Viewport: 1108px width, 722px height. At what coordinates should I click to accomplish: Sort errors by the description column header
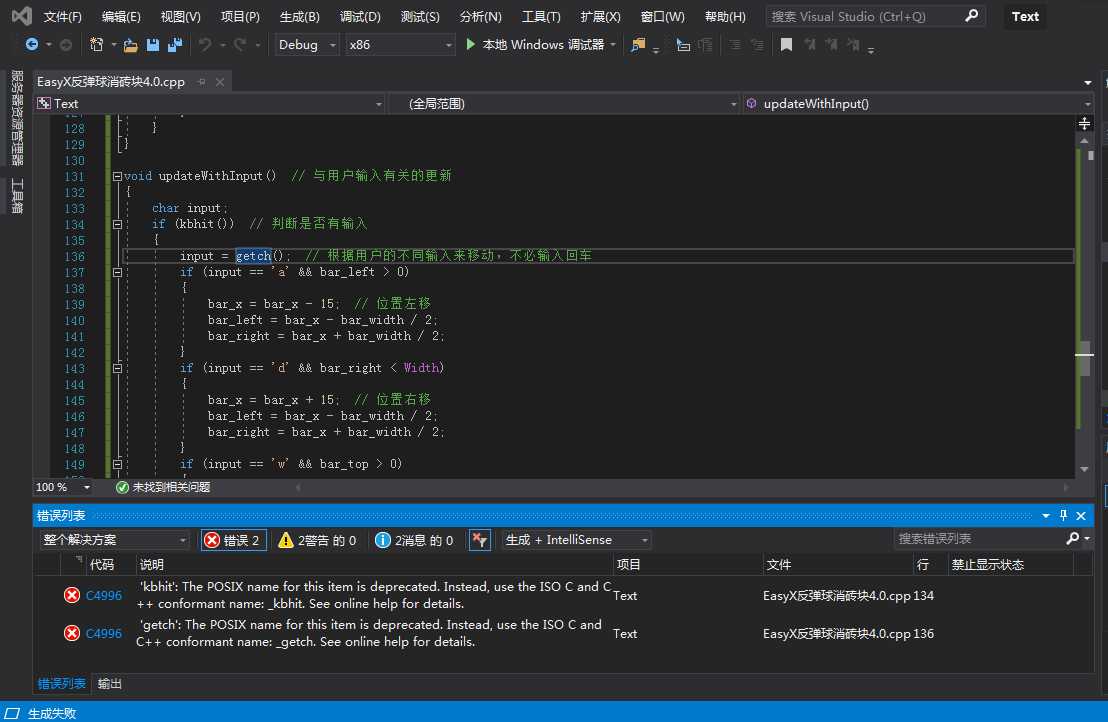coord(374,564)
